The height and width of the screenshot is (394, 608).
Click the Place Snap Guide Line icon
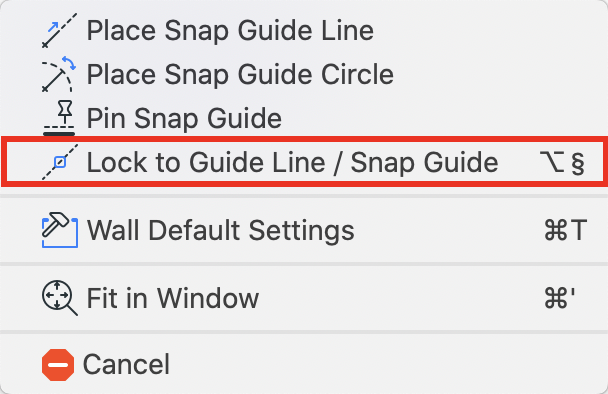point(59,31)
